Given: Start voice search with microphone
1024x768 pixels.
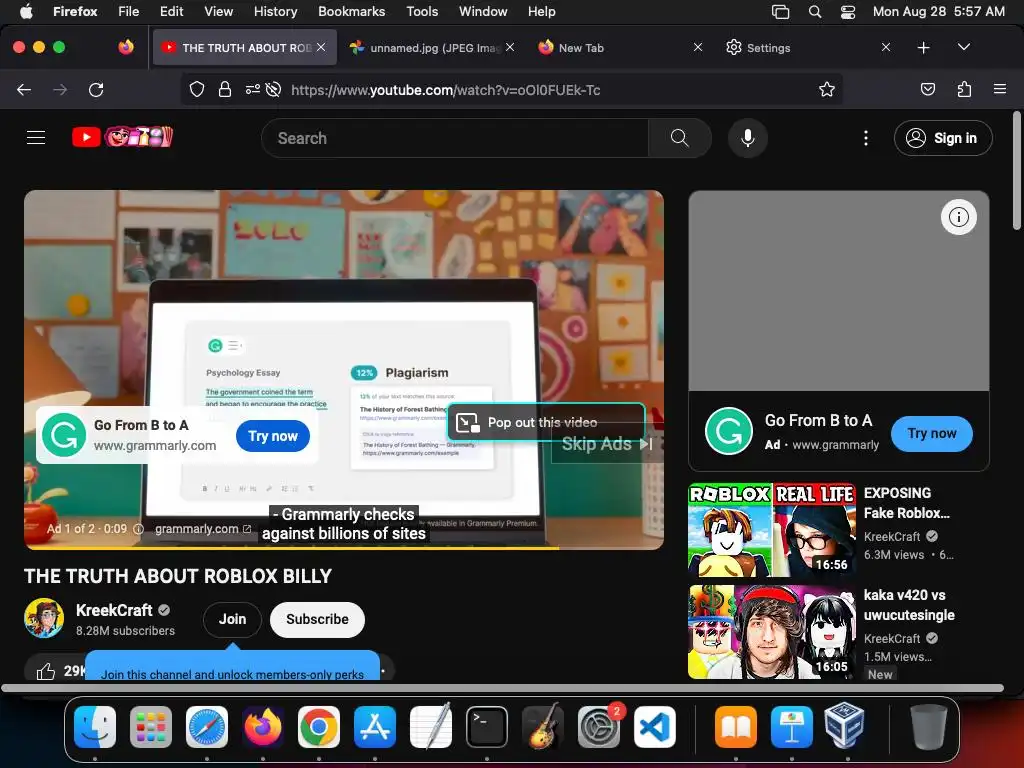Looking at the screenshot, I should click(748, 138).
